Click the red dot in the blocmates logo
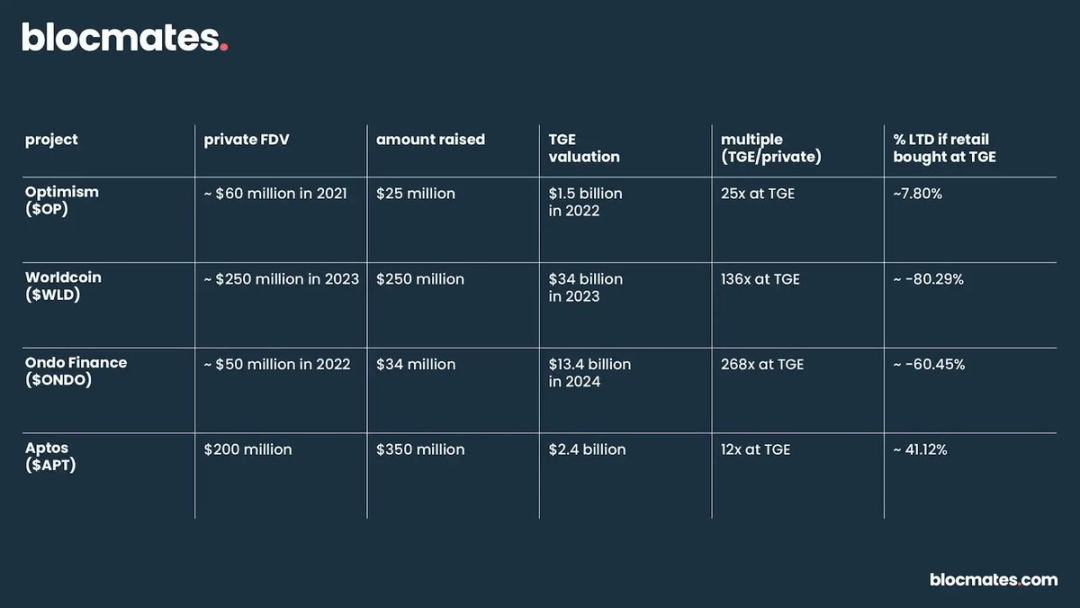 click(224, 47)
